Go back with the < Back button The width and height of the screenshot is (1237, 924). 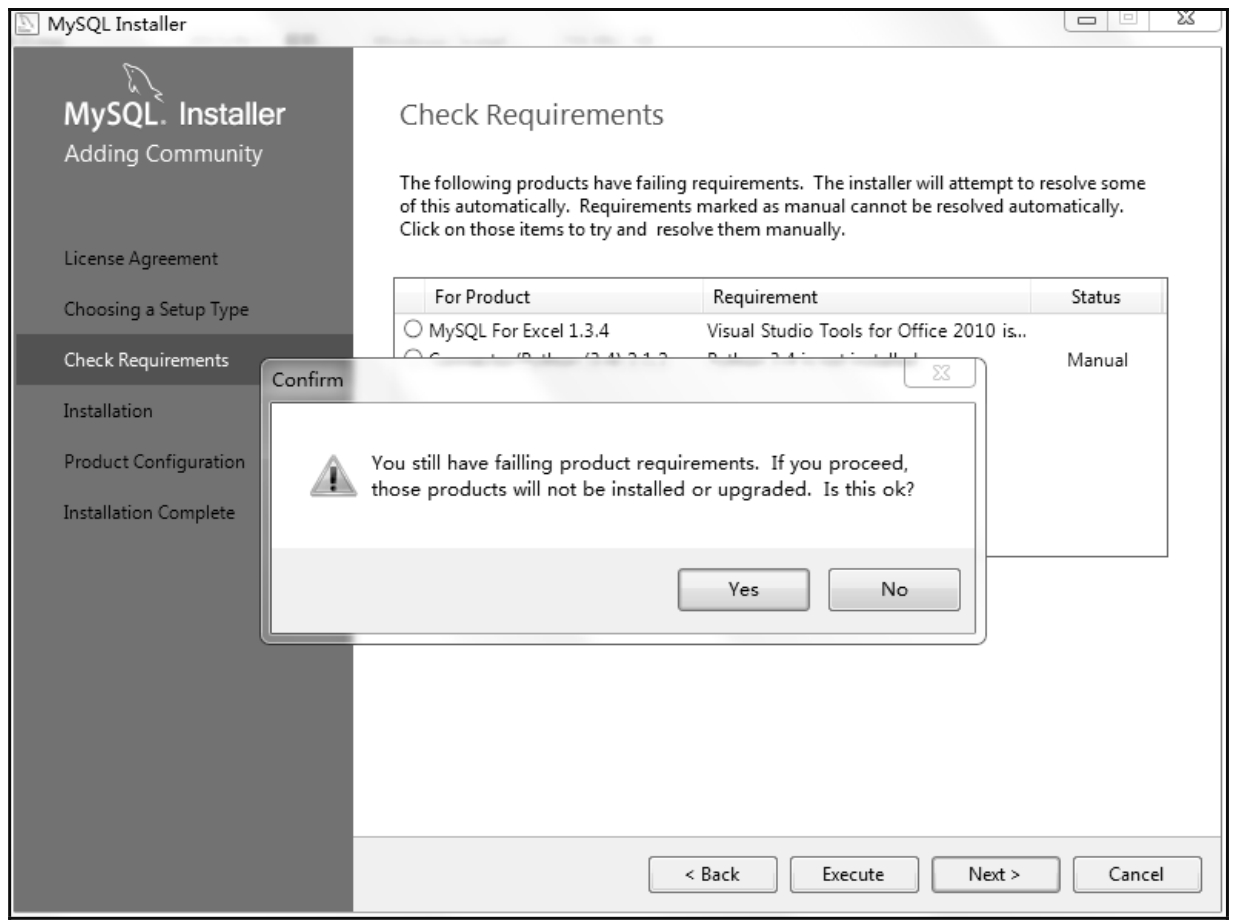(712, 874)
